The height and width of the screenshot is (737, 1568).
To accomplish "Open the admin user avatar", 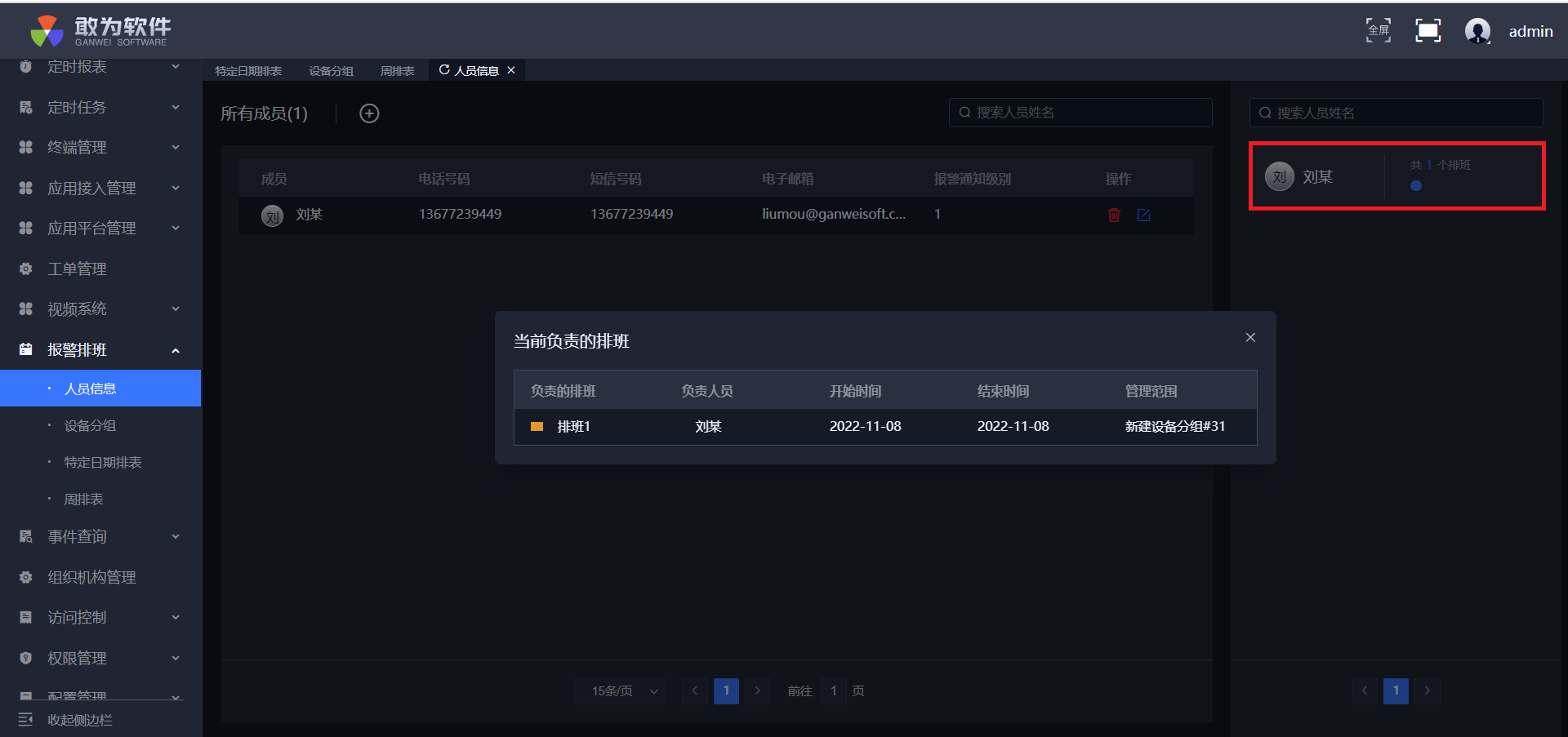I will pyautogui.click(x=1477, y=31).
